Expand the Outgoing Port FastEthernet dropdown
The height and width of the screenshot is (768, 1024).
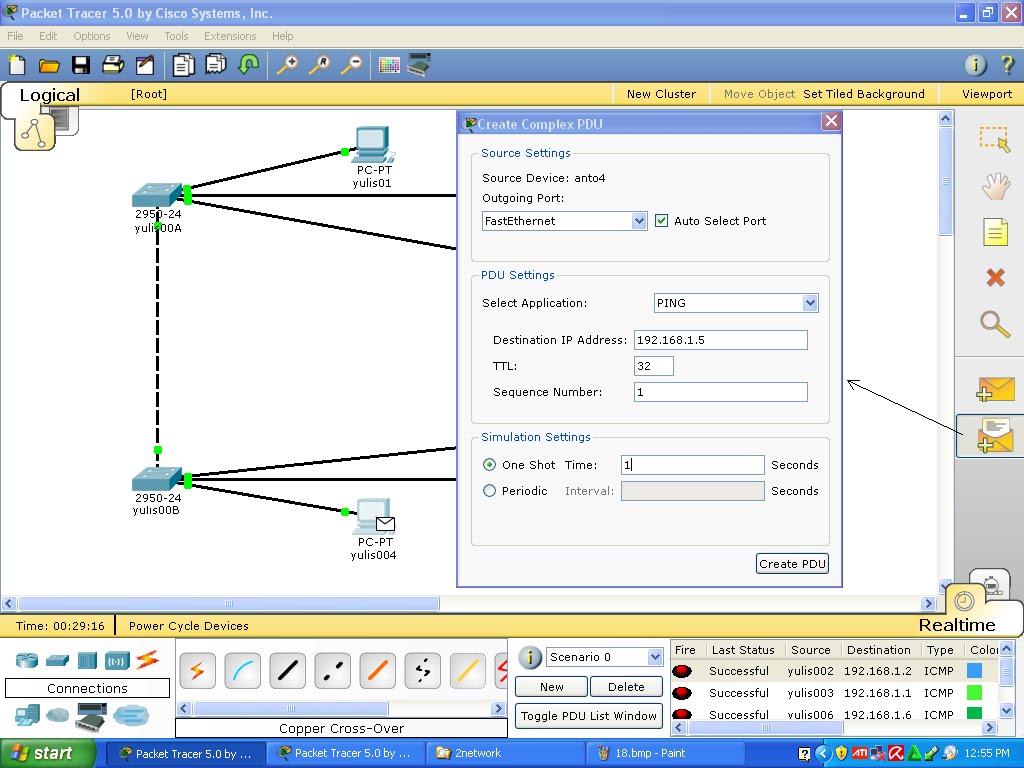pos(639,221)
